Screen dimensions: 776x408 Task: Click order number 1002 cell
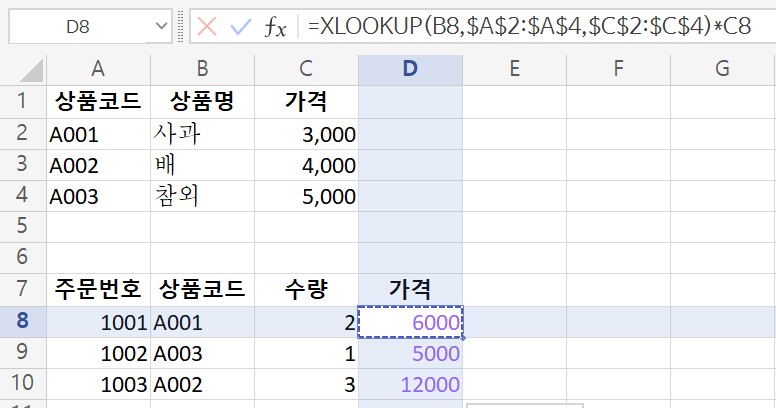click(x=98, y=353)
